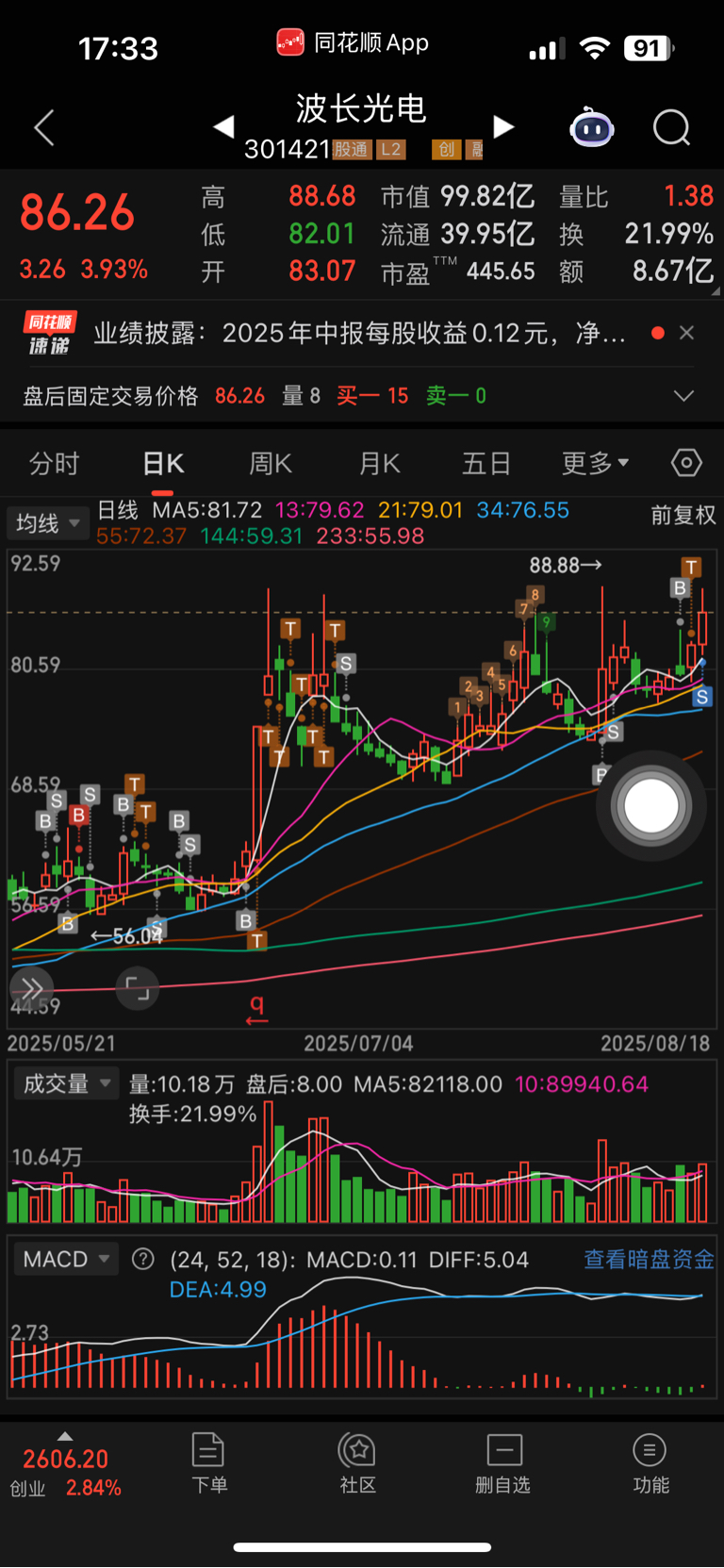Tap the stock code 301421

288,149
